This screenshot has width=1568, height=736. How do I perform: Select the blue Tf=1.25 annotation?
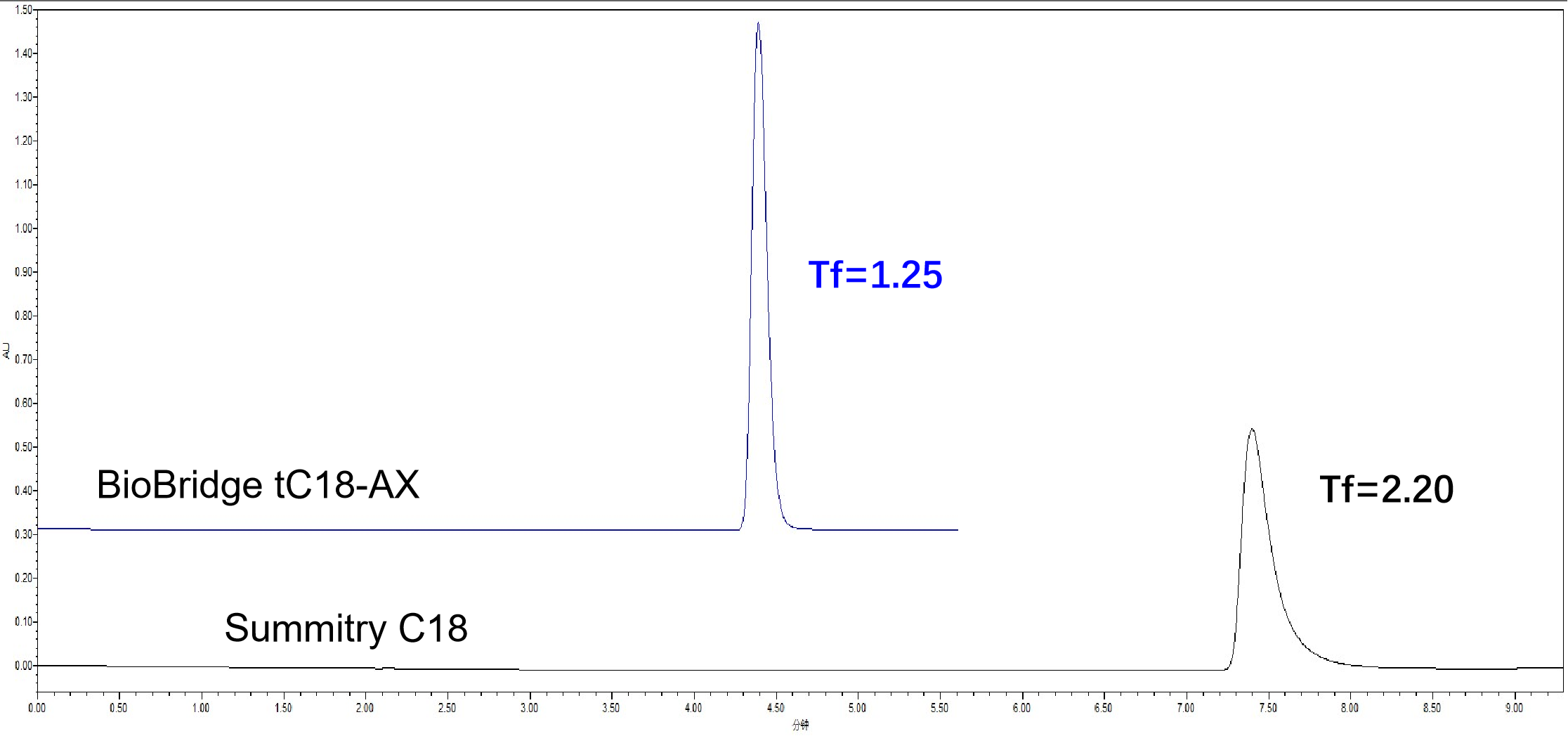(875, 275)
